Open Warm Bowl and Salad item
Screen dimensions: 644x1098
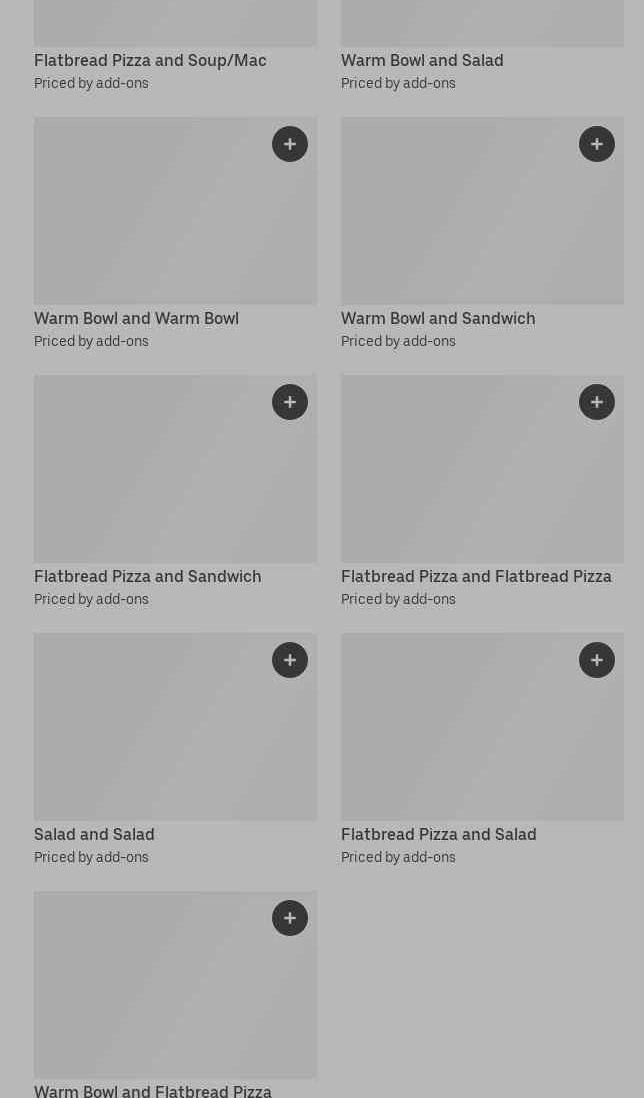coord(422,60)
